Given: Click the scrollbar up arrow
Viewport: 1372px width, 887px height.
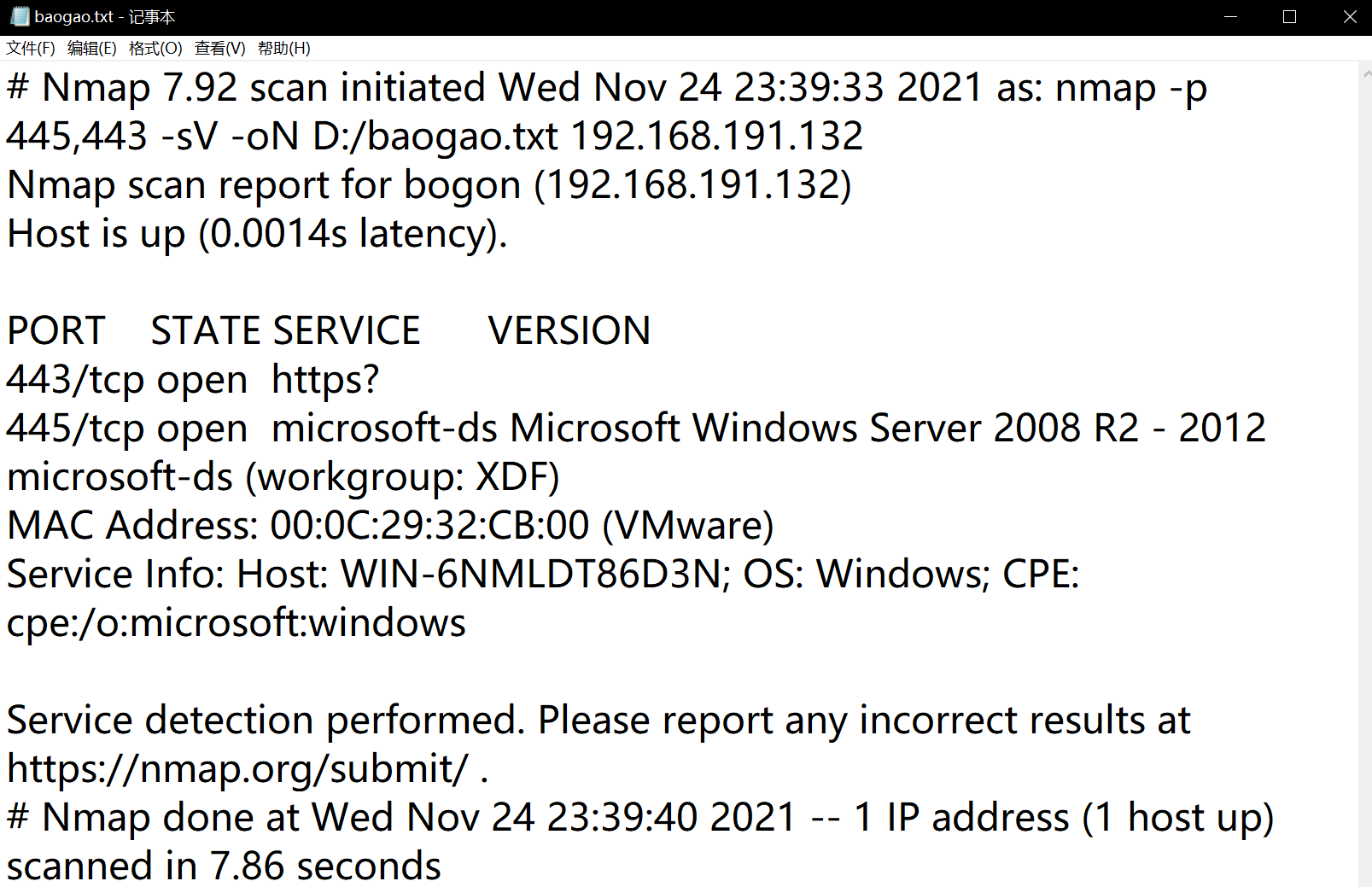Looking at the screenshot, I should pos(1366,74).
